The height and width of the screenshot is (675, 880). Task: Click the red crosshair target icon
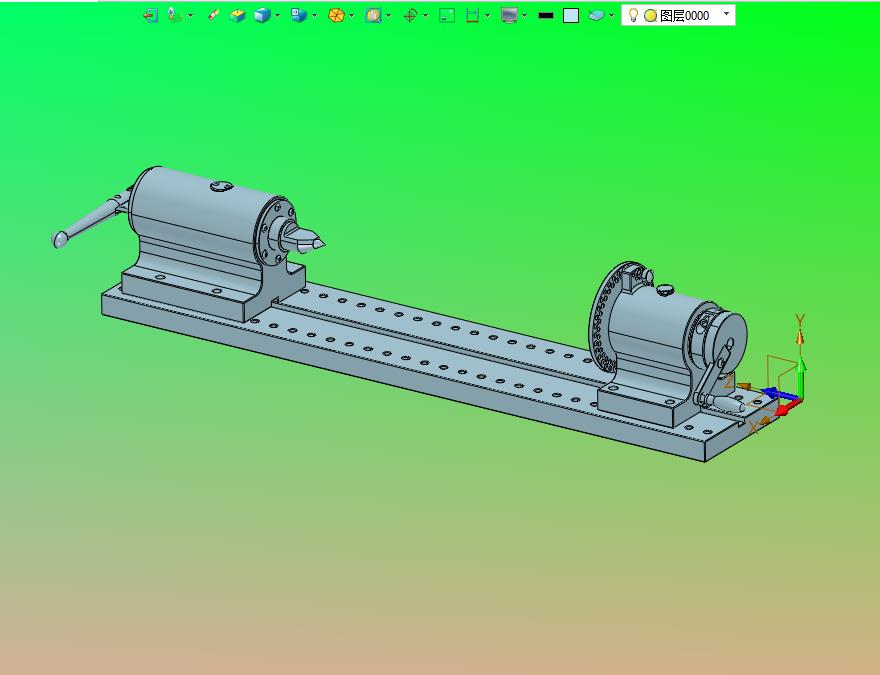410,16
